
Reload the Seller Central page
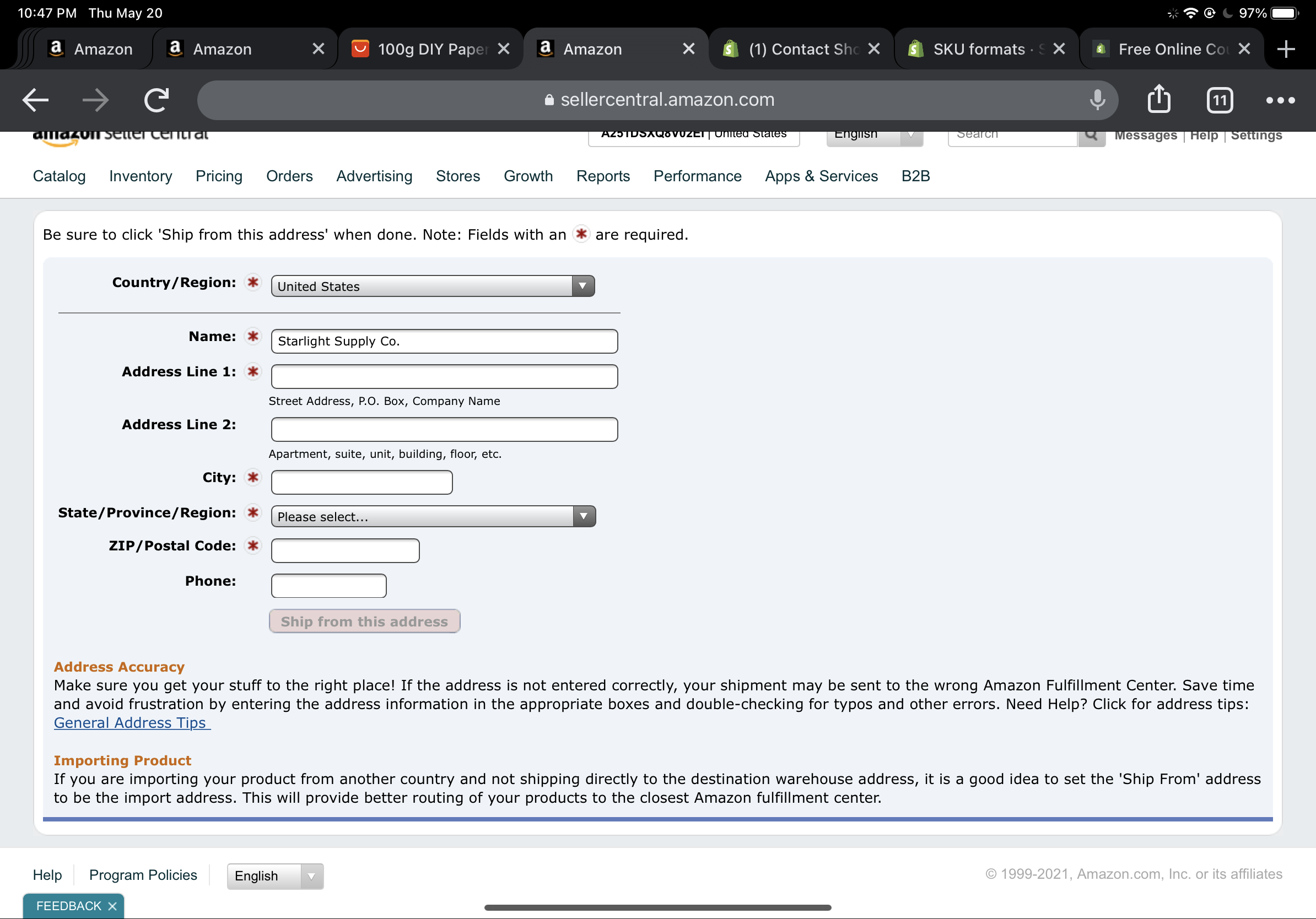[156, 100]
